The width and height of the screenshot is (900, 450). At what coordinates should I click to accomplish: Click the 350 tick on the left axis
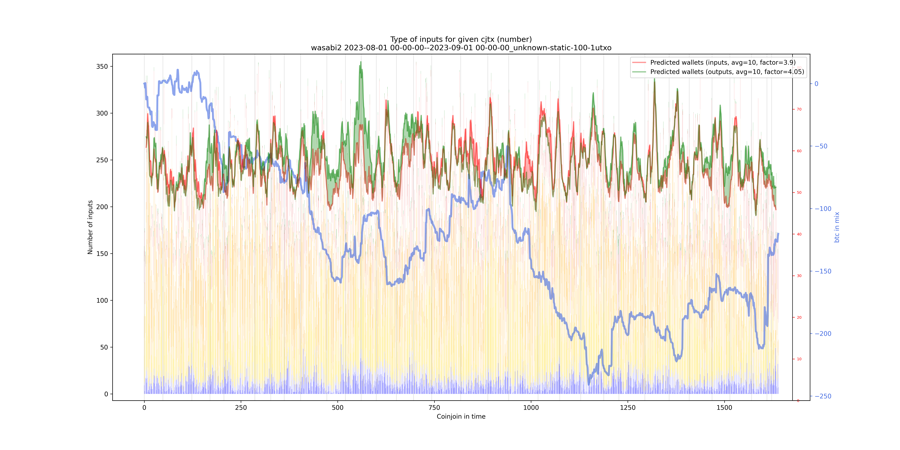(x=103, y=66)
